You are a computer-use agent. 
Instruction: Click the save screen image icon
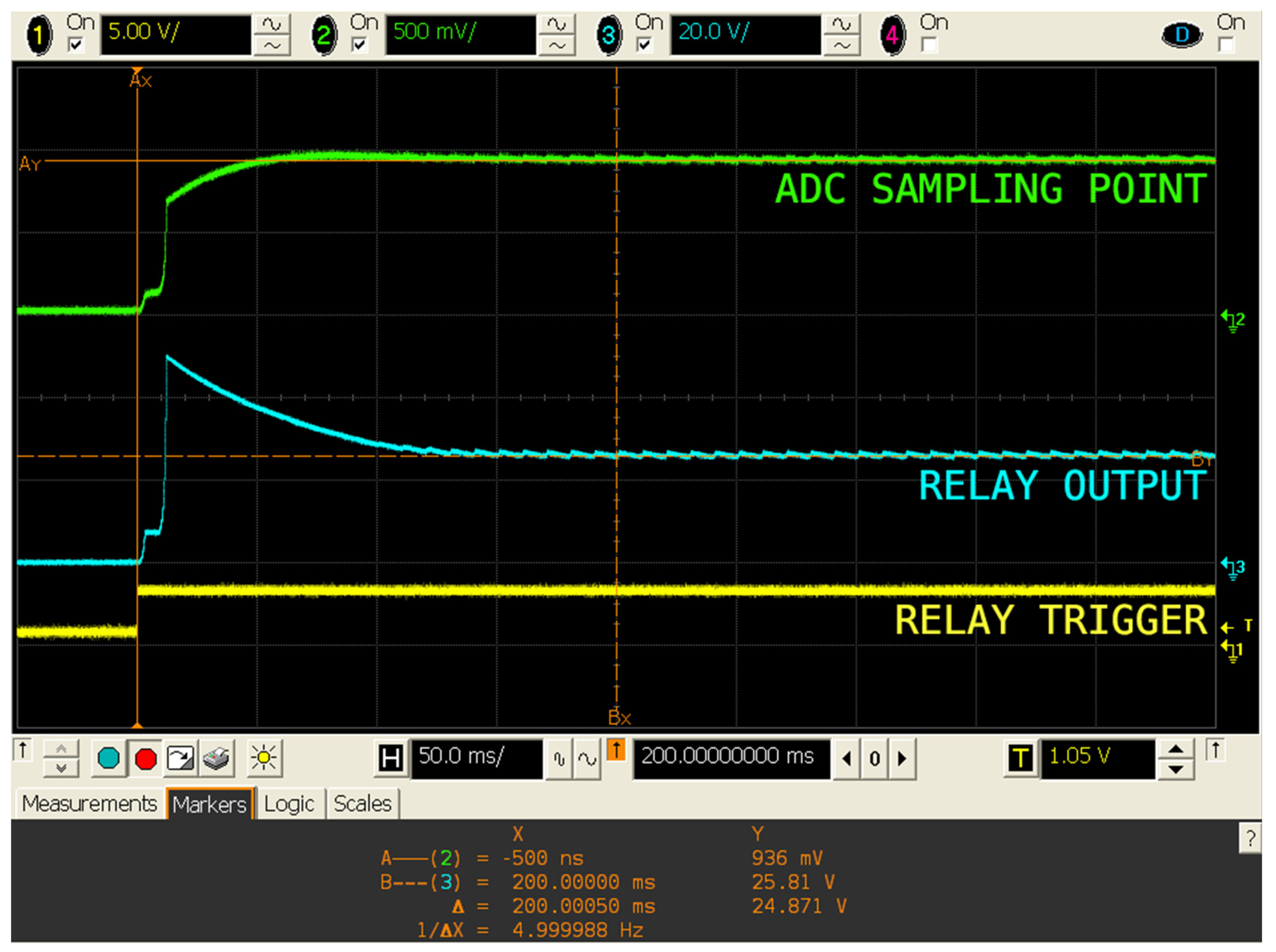[182, 758]
